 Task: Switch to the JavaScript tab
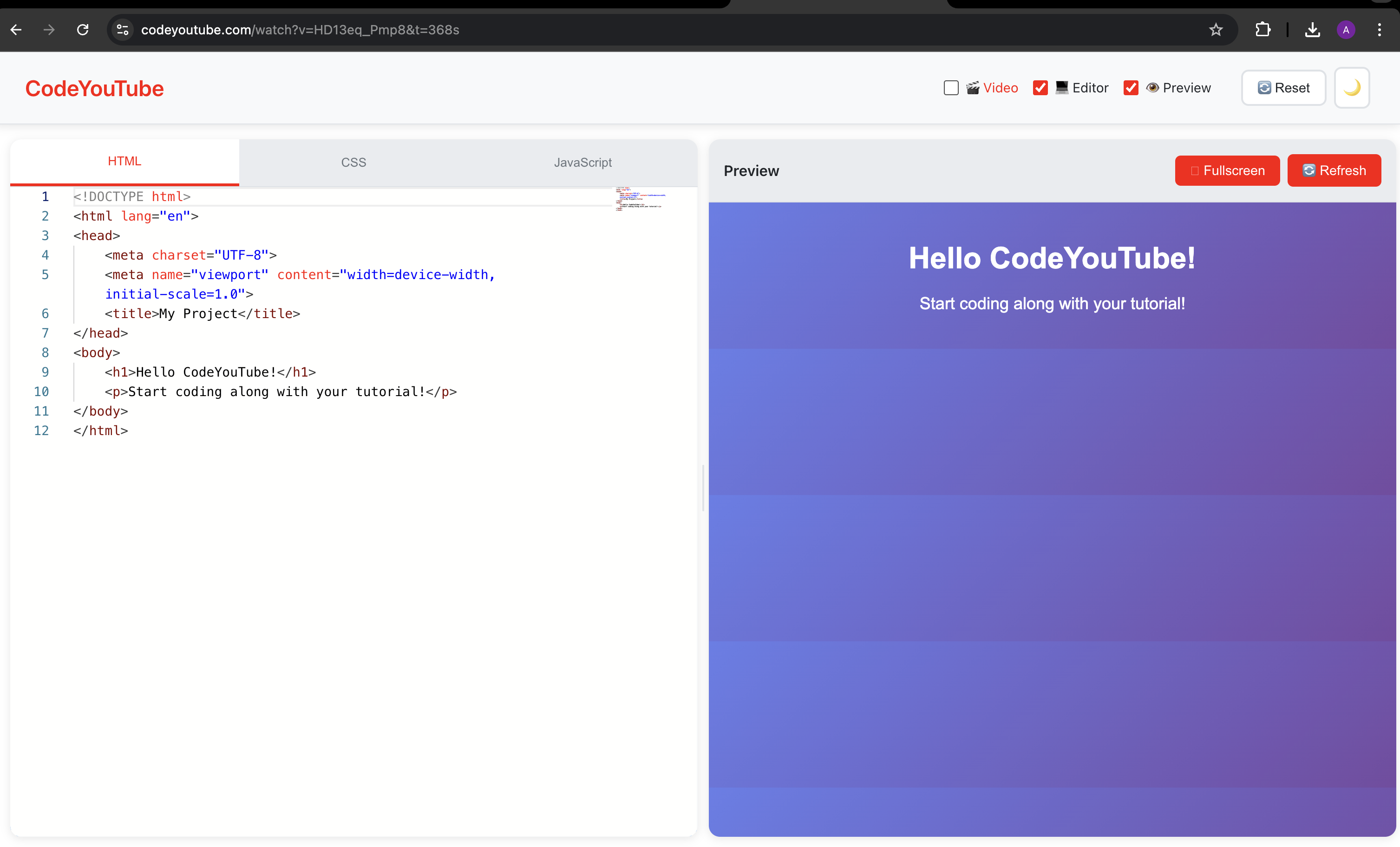[x=582, y=163]
